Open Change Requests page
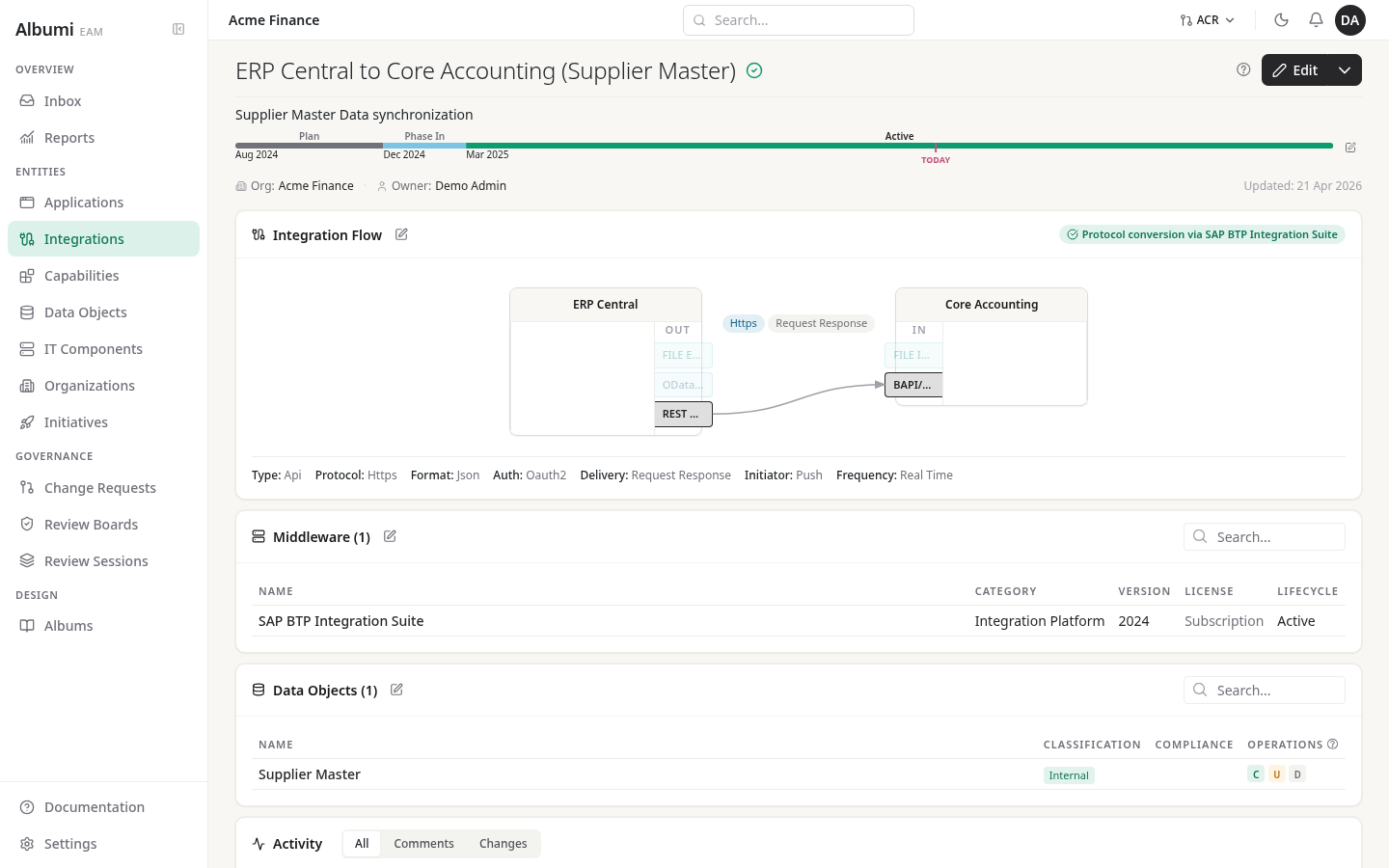Screen dimensions: 1389x868 coord(103,488)
